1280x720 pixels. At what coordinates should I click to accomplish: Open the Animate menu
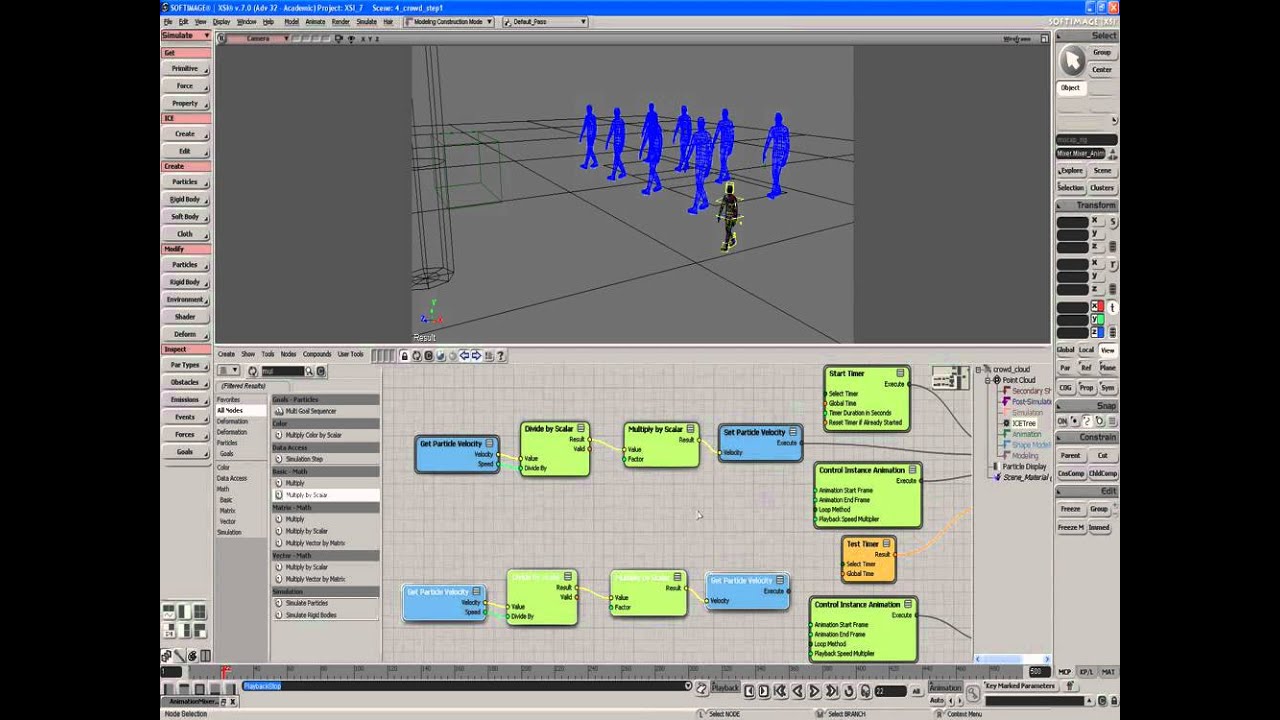pos(315,21)
